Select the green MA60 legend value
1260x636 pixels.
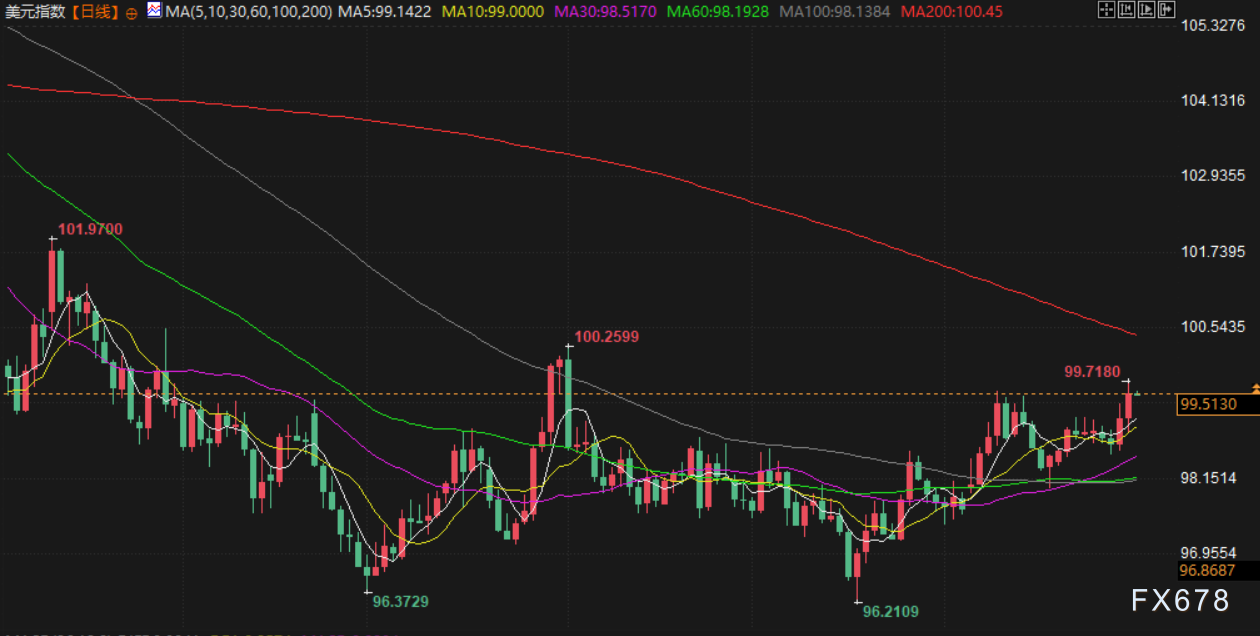[x=718, y=12]
